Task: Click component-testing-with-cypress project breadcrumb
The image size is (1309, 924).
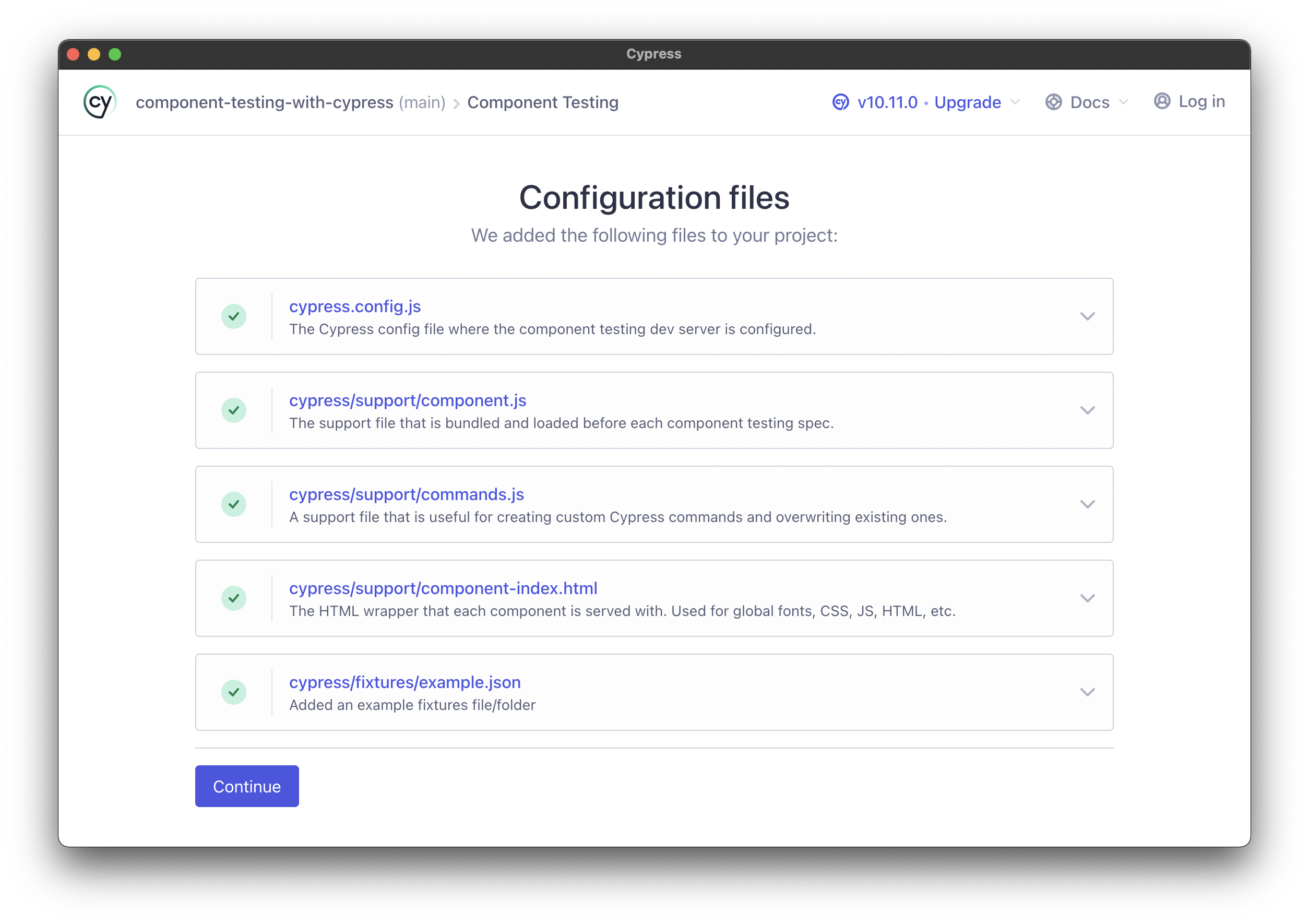Action: [x=264, y=102]
